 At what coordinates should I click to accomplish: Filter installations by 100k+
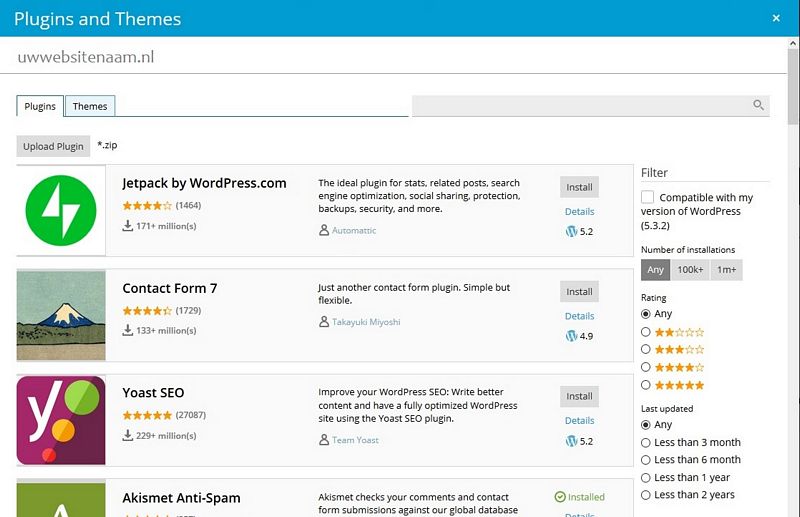click(690, 269)
